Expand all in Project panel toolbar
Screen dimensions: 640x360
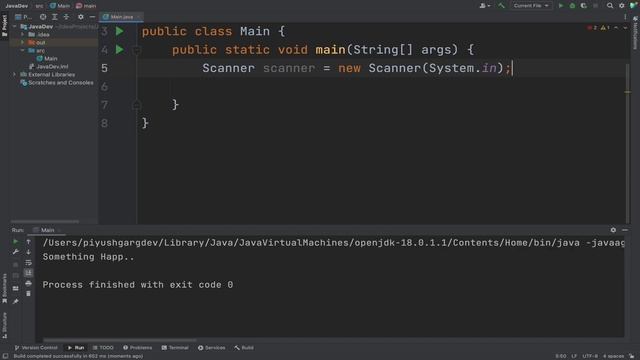(x=55, y=17)
